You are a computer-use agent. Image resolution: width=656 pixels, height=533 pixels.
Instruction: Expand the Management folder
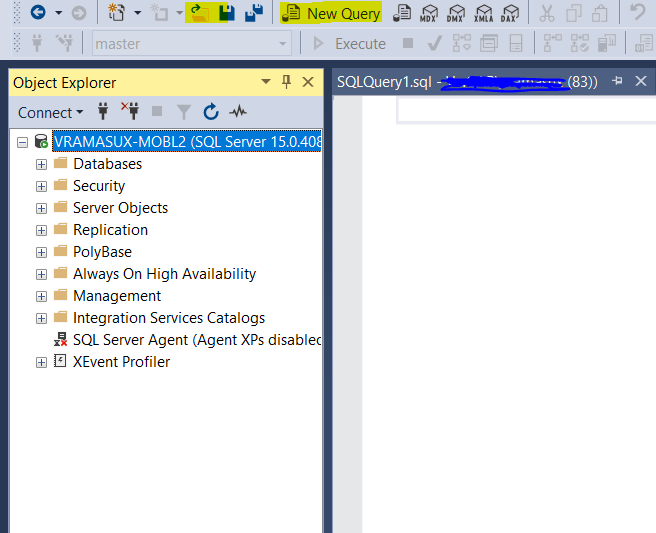coord(41,297)
